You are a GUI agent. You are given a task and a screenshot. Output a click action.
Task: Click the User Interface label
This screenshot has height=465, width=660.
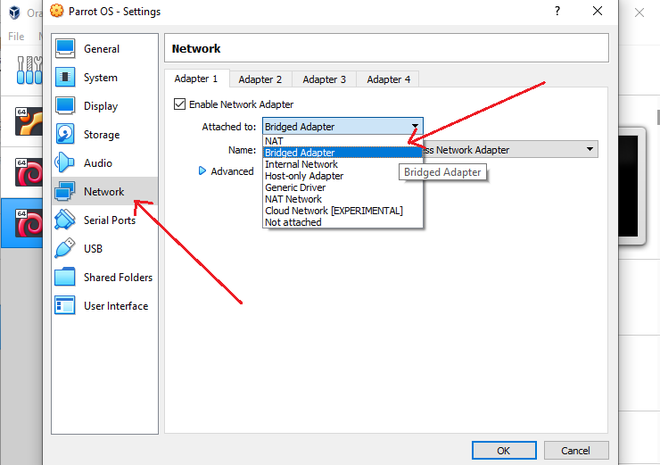click(x=116, y=306)
